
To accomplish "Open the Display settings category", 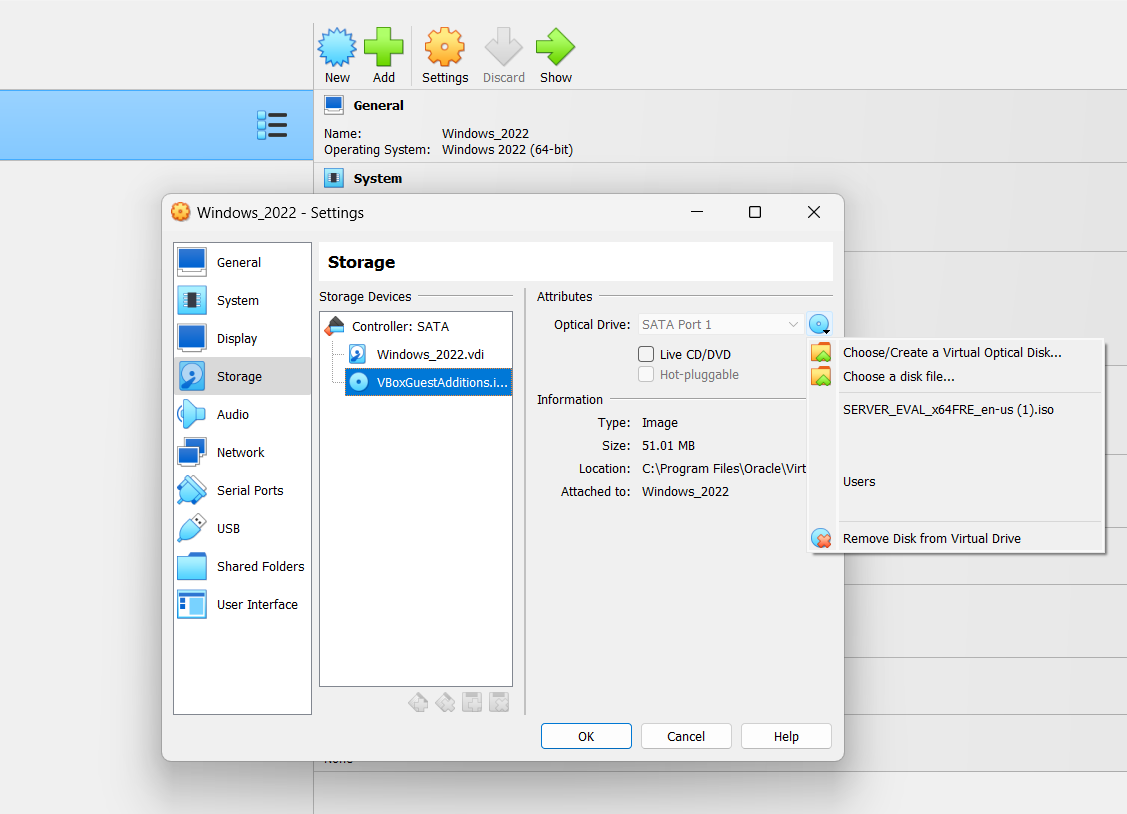I will (x=242, y=338).
